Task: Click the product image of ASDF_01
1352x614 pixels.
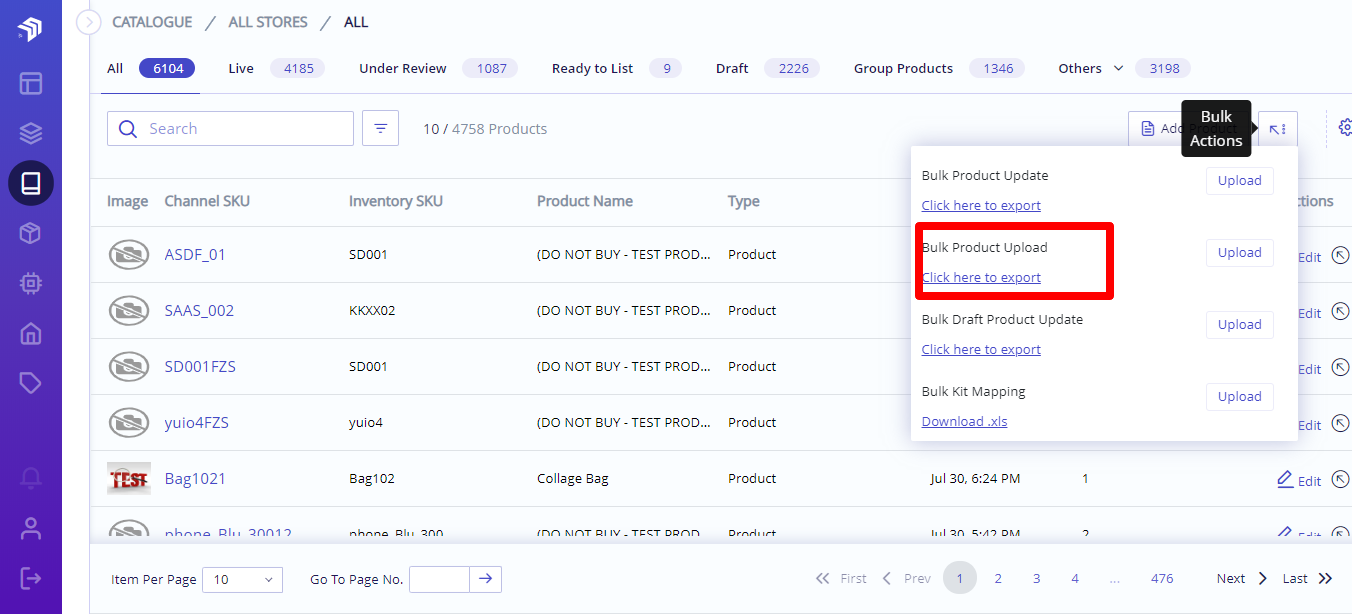Action: click(129, 255)
